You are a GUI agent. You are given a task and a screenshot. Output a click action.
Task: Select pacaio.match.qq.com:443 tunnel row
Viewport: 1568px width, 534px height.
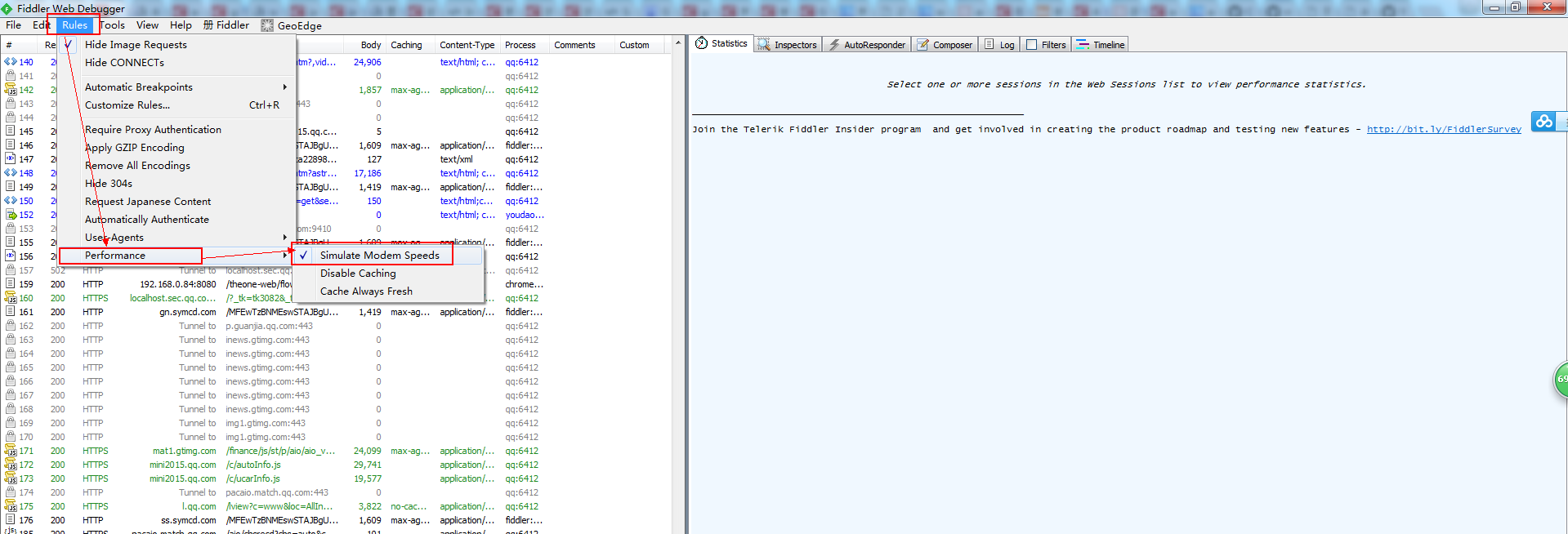(x=277, y=492)
